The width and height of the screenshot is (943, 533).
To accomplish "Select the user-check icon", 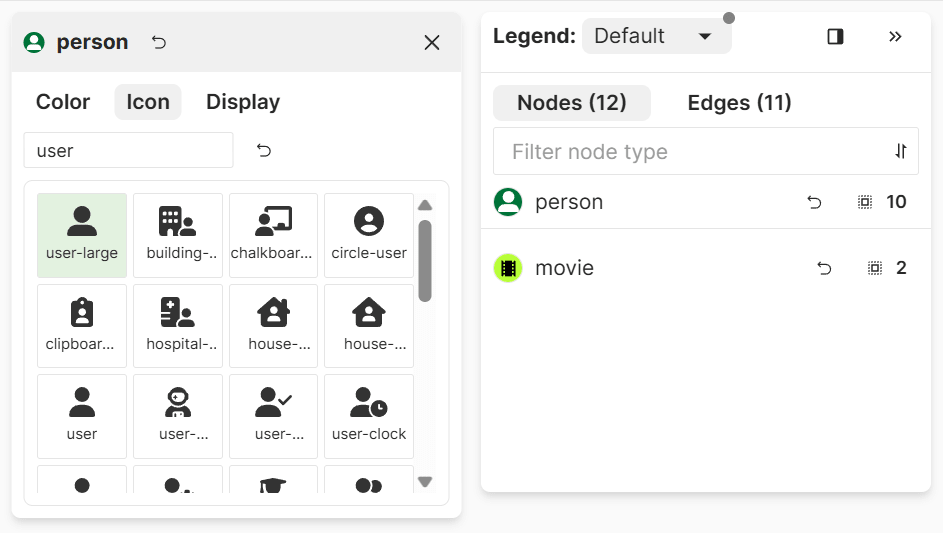I will [x=273, y=416].
